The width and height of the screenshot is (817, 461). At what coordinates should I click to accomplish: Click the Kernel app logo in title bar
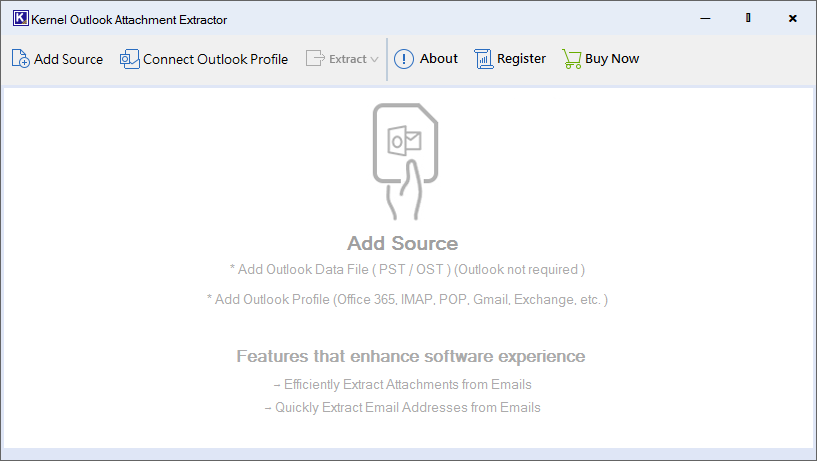(x=20, y=19)
